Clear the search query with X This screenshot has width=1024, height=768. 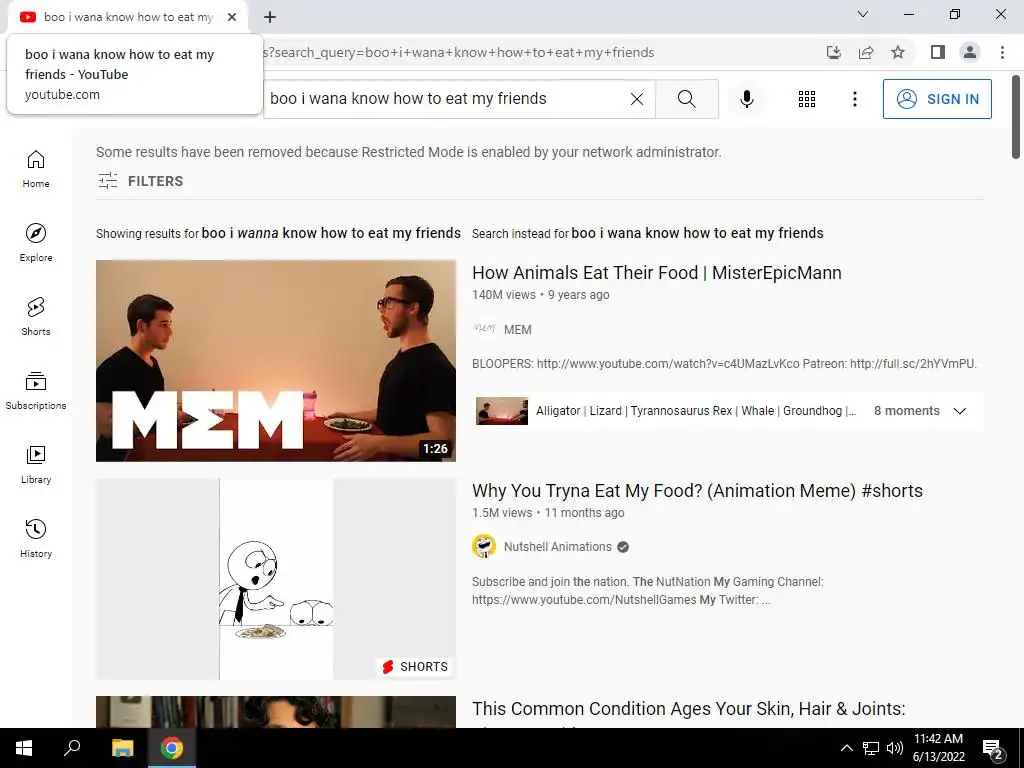637,99
